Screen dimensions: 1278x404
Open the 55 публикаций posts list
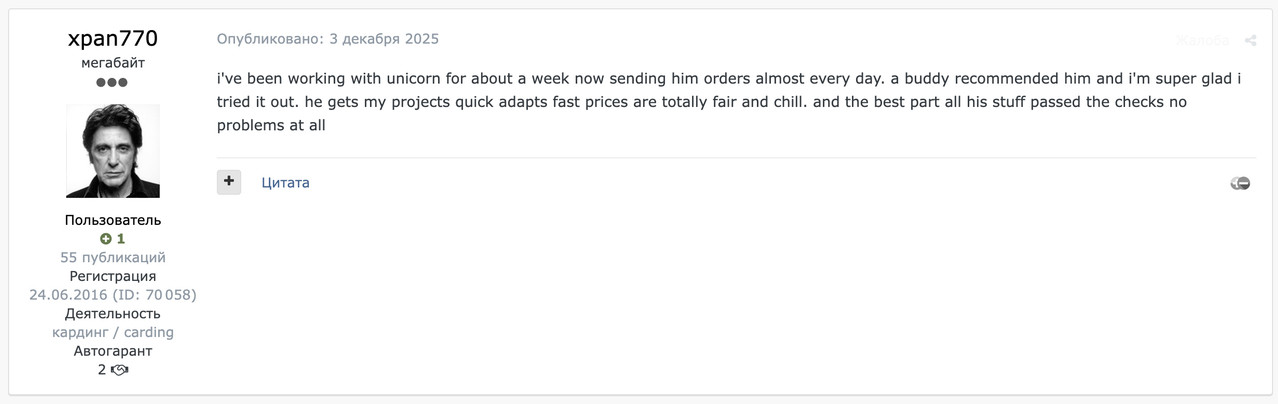tap(112, 257)
